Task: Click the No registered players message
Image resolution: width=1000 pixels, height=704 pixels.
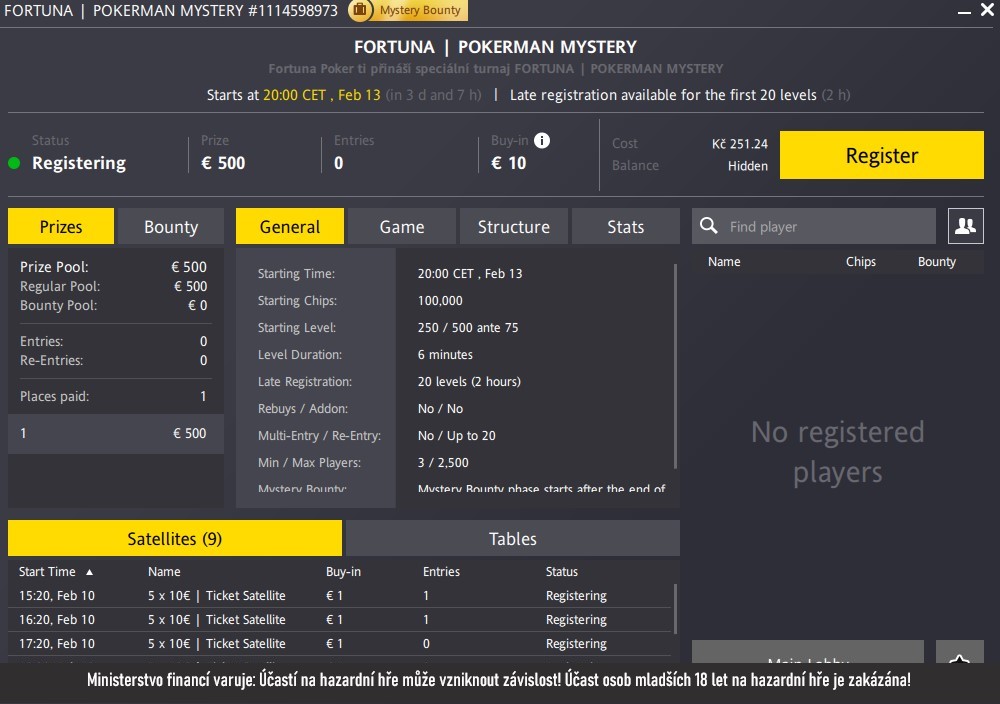Action: (x=837, y=452)
